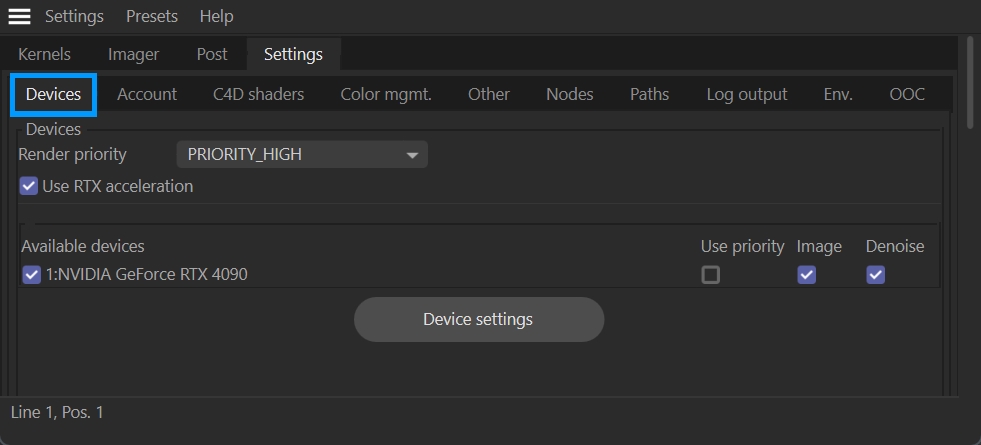Viewport: 981px width, 445px height.
Task: Open the Help menu
Action: click(x=216, y=17)
